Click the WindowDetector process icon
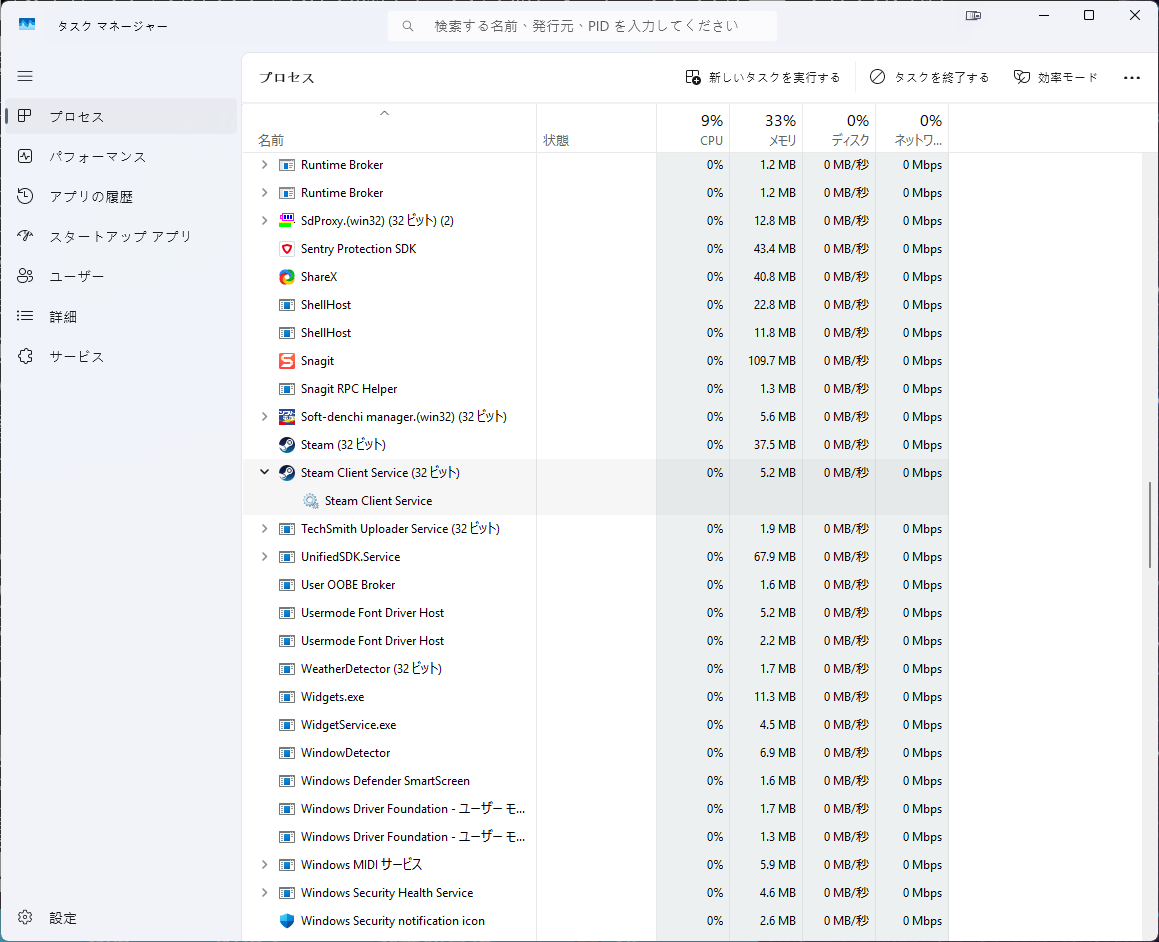The width and height of the screenshot is (1159, 942). click(287, 753)
